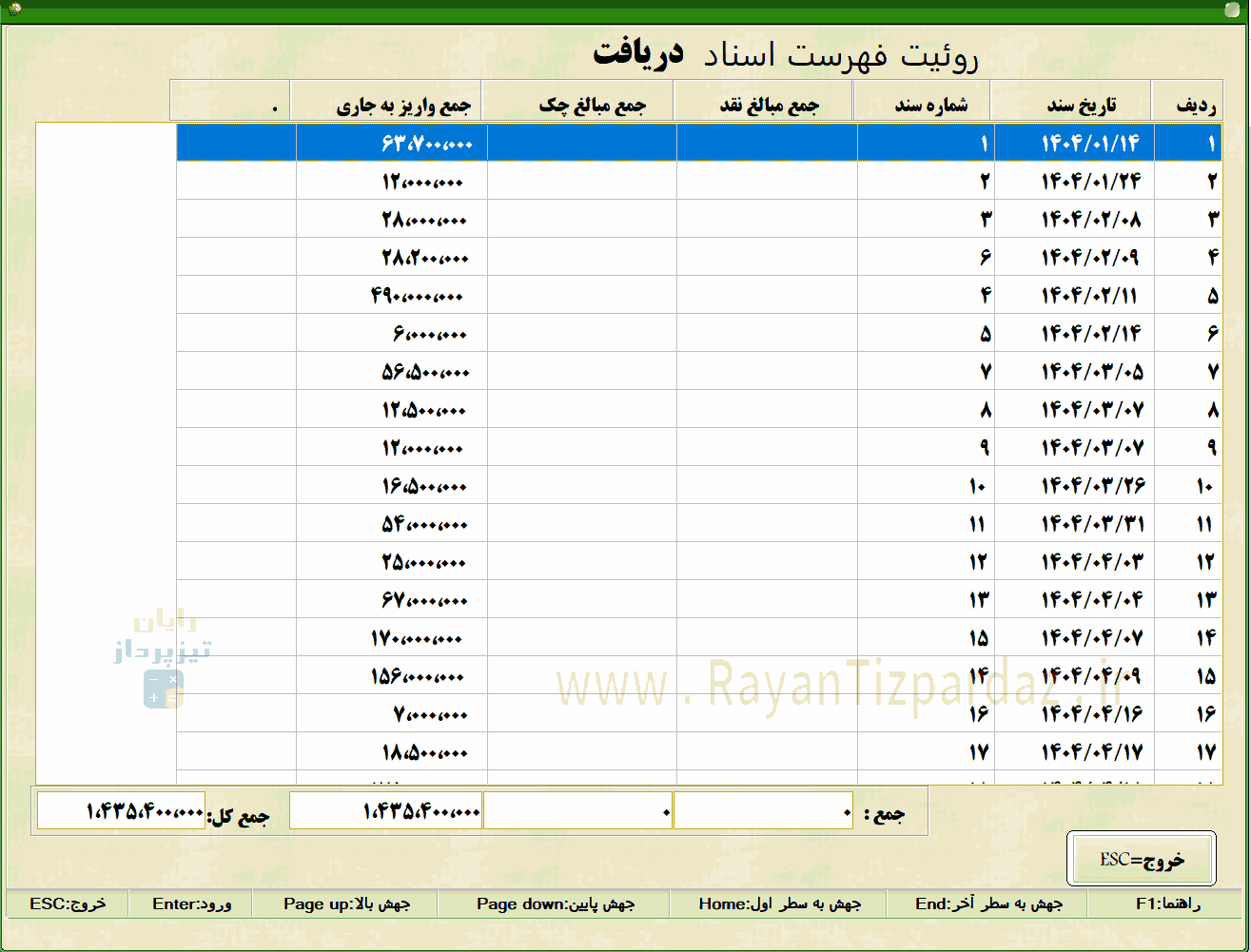Select date cell 1404/03/31 in row 11
Screen dimensions: 1251x952
click(1073, 523)
